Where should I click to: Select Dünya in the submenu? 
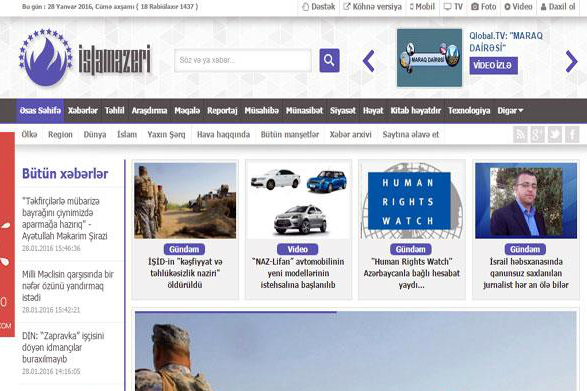coord(95,134)
